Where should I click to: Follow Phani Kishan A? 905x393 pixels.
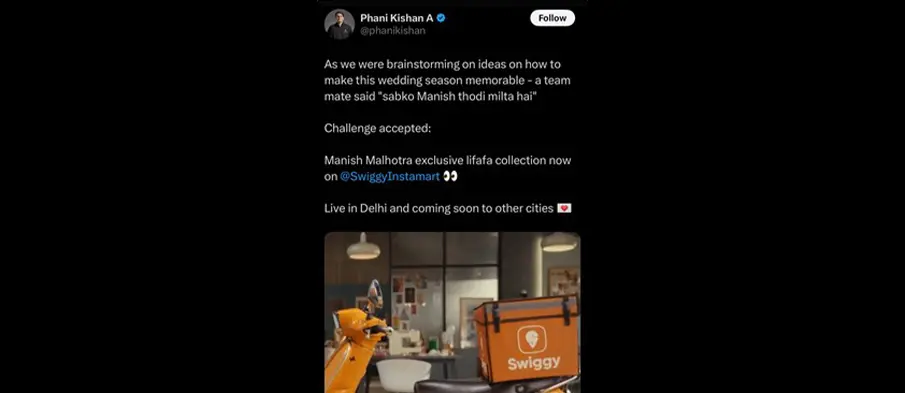point(552,18)
